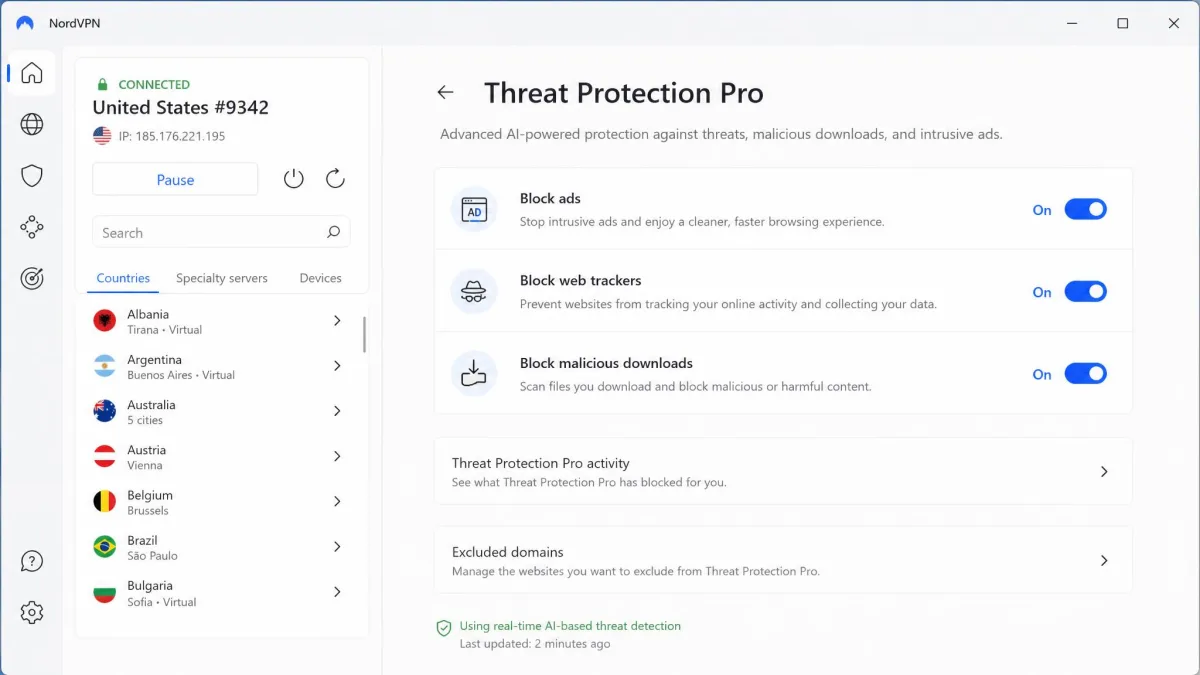Open the Help question mark icon
1200x675 pixels.
click(32, 561)
